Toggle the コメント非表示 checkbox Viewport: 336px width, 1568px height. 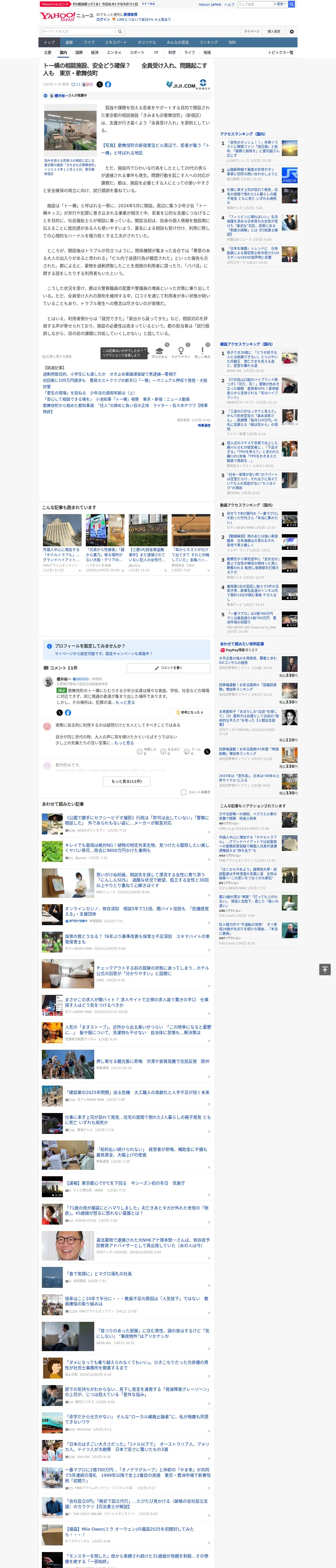[183, 793]
